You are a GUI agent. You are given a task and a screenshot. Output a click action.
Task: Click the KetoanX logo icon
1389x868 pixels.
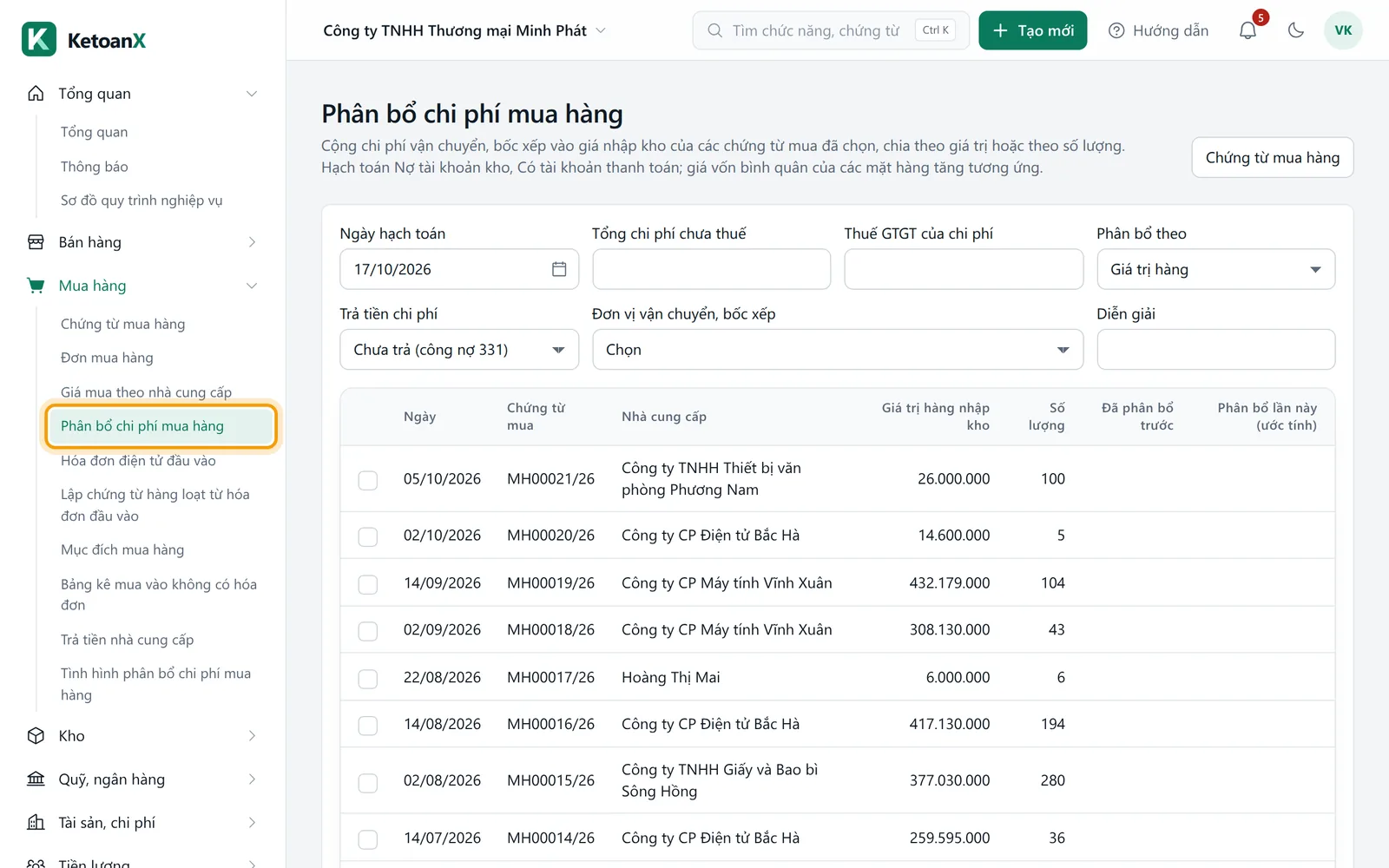tap(39, 40)
